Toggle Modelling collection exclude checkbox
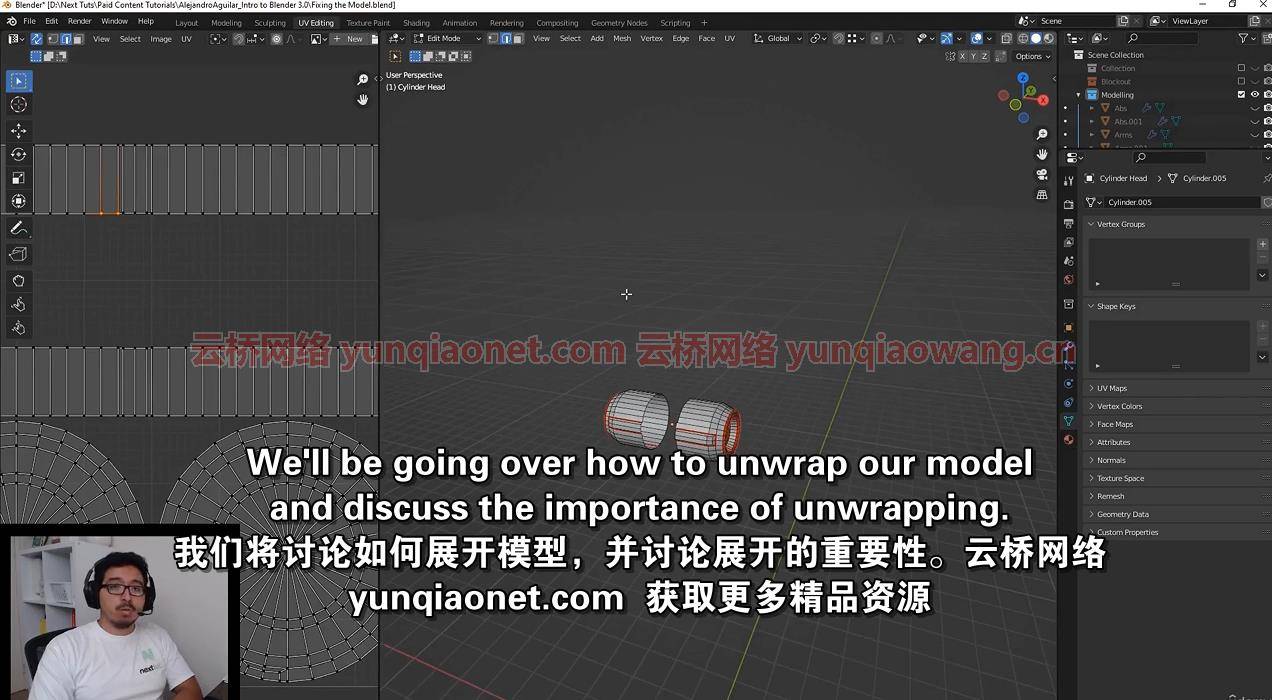 pyautogui.click(x=1241, y=95)
